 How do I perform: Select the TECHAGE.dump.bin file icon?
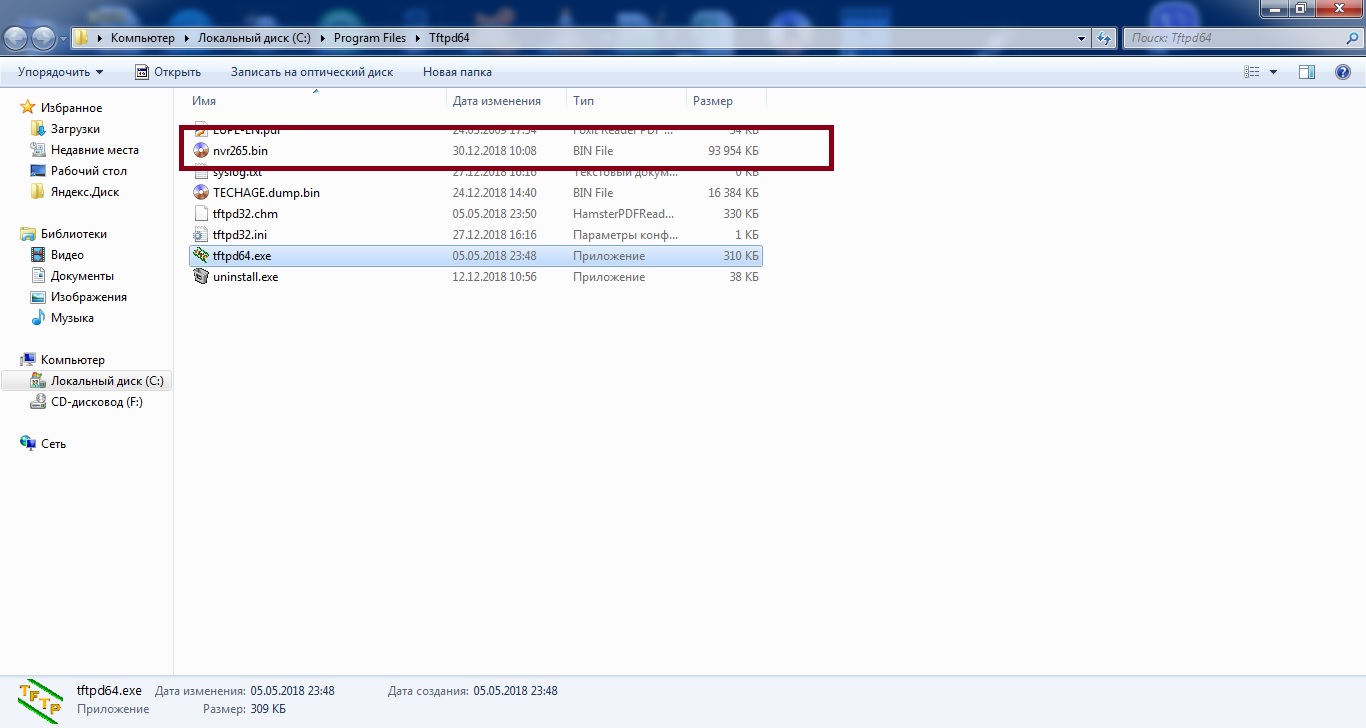201,193
